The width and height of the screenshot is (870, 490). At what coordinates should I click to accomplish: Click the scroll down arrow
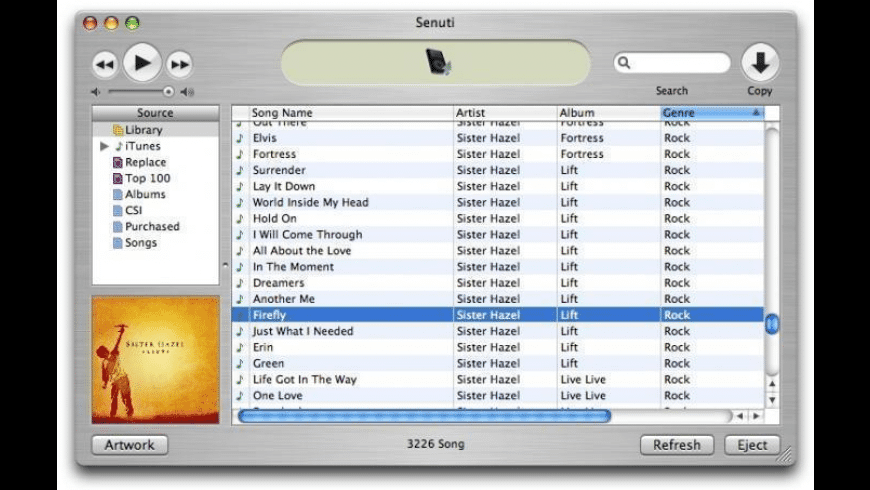click(x=772, y=400)
